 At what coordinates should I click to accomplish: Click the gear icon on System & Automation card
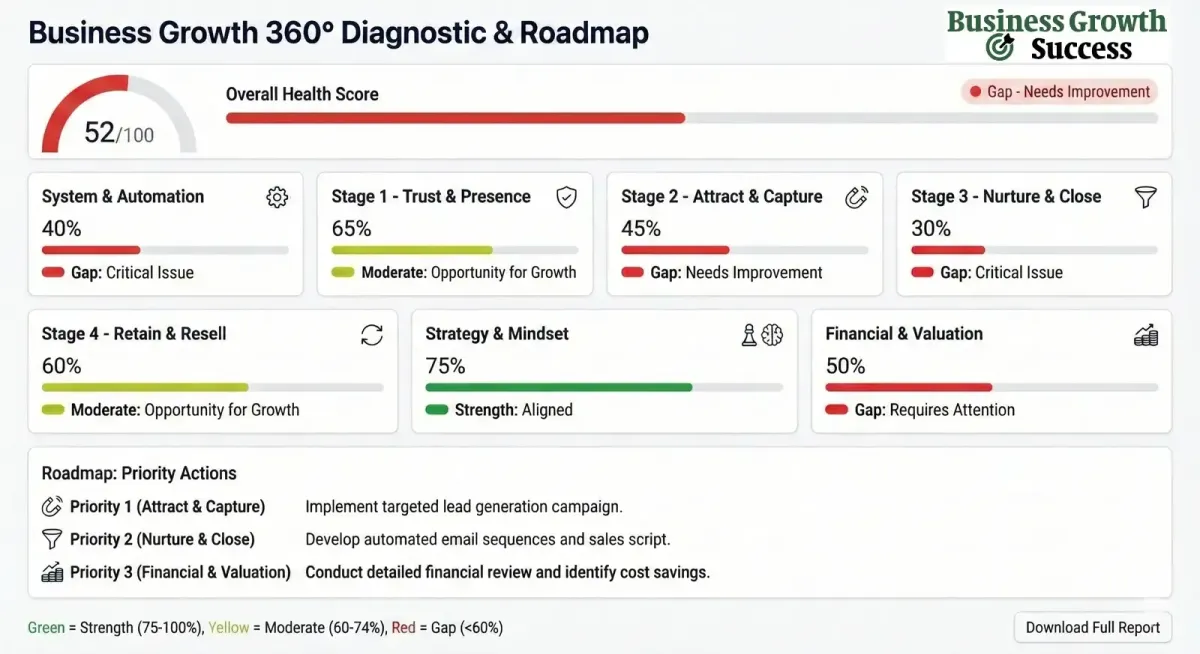click(x=277, y=197)
